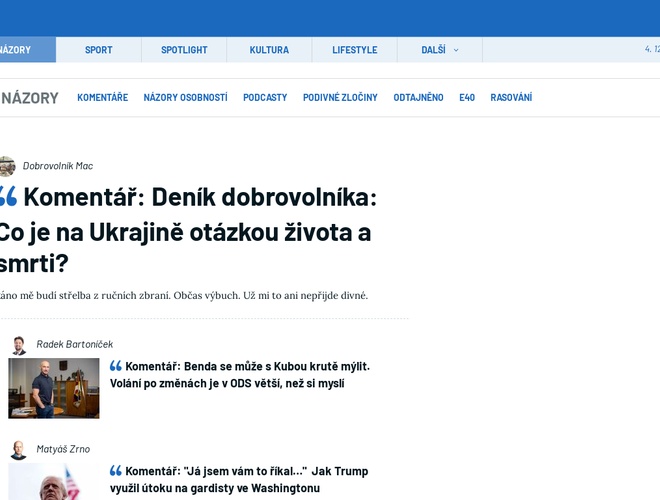Open Názory osobností subsection
The height and width of the screenshot is (500, 660).
click(x=185, y=98)
